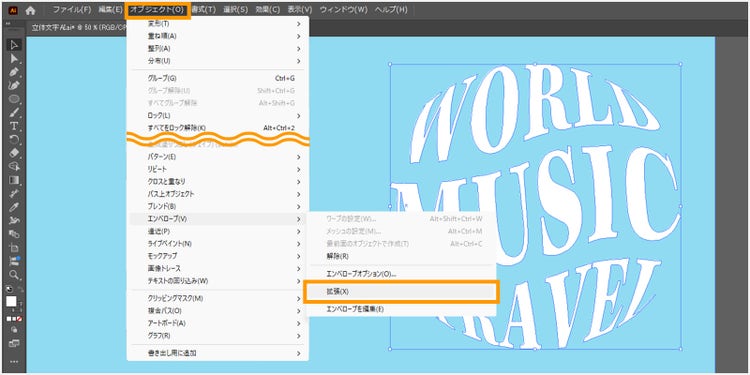The height and width of the screenshot is (375, 750).
Task: Expand the グラフ(R) submenu
Action: pos(218,335)
